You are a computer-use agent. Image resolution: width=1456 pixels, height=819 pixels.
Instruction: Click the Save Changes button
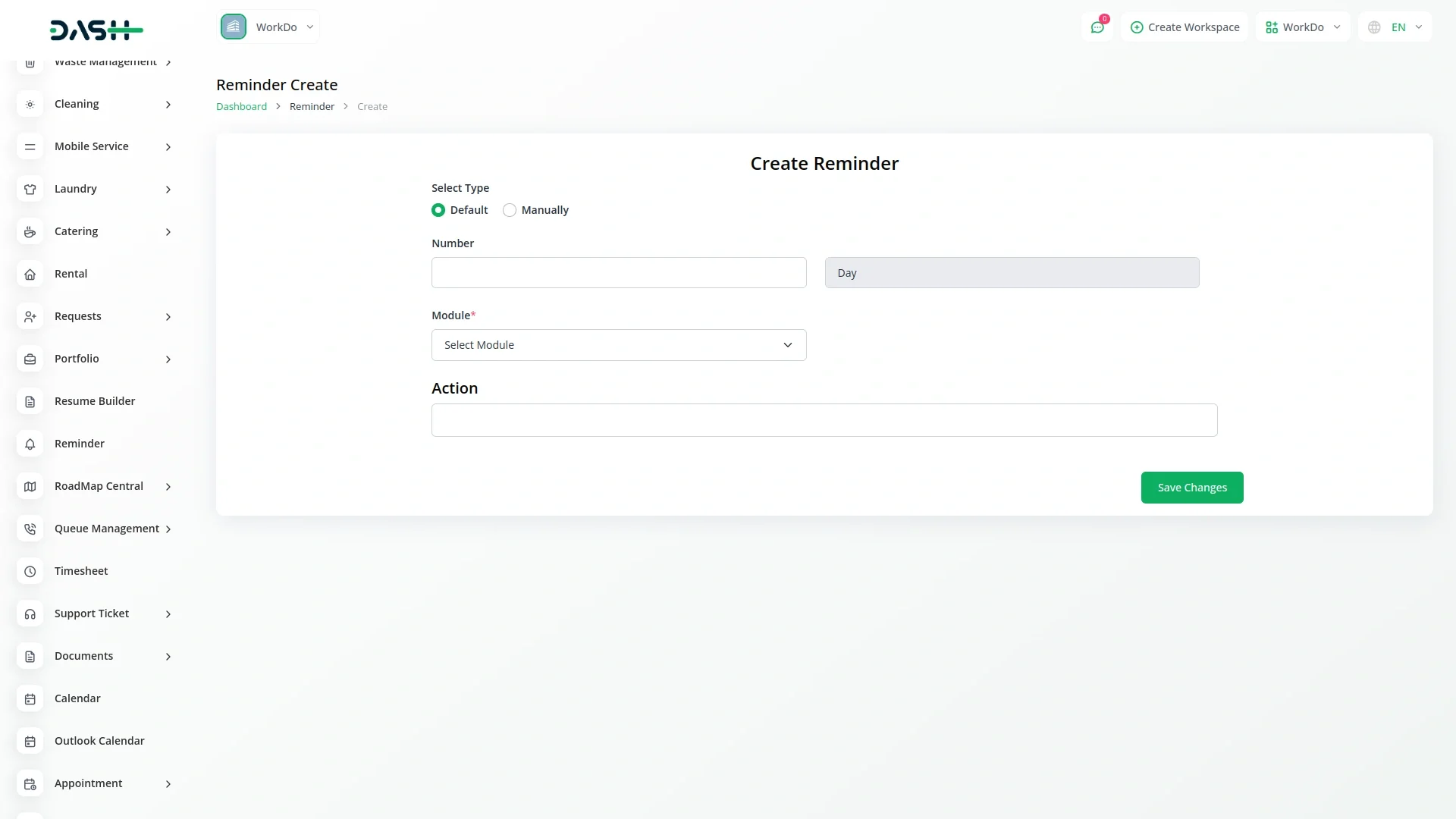1191,488
